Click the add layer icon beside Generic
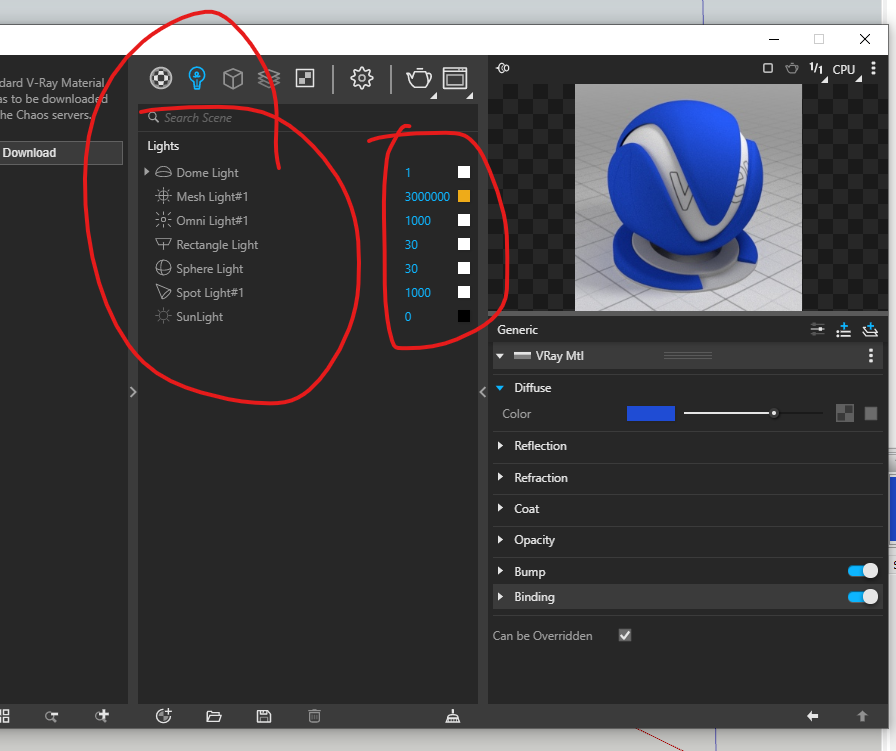This screenshot has width=896, height=751. coord(870,329)
